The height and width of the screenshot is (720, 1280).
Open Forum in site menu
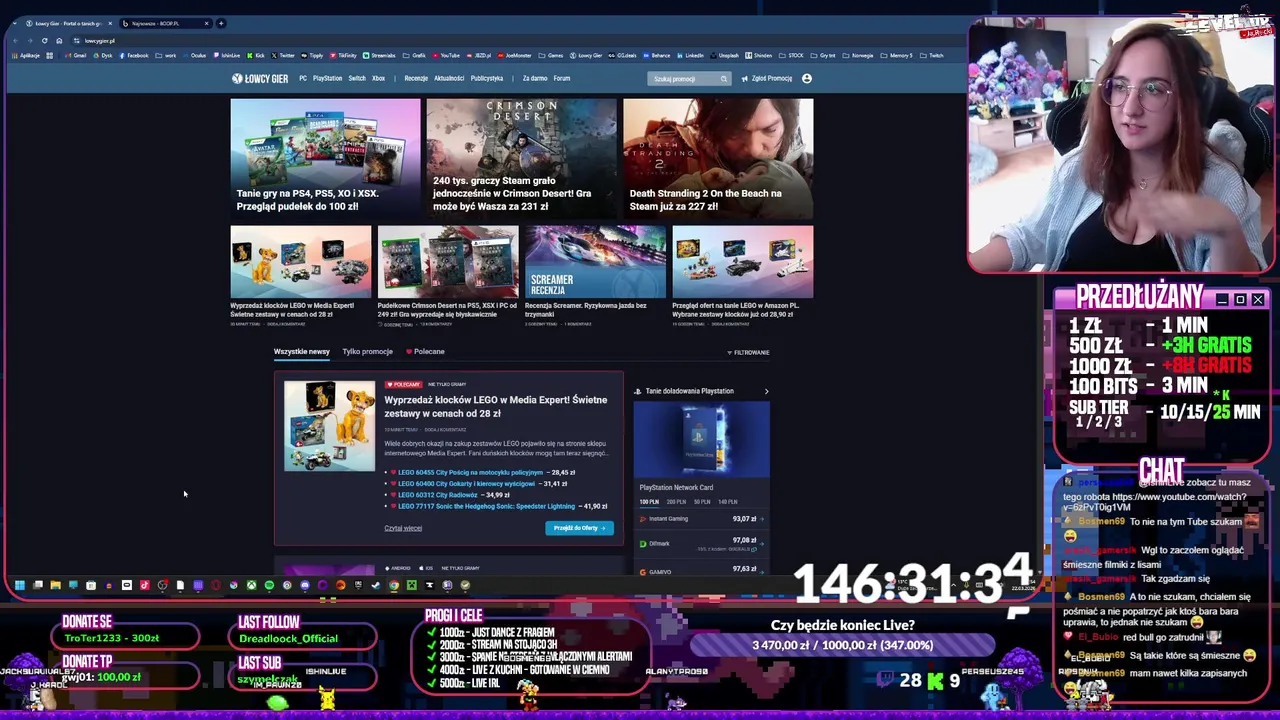562,78
